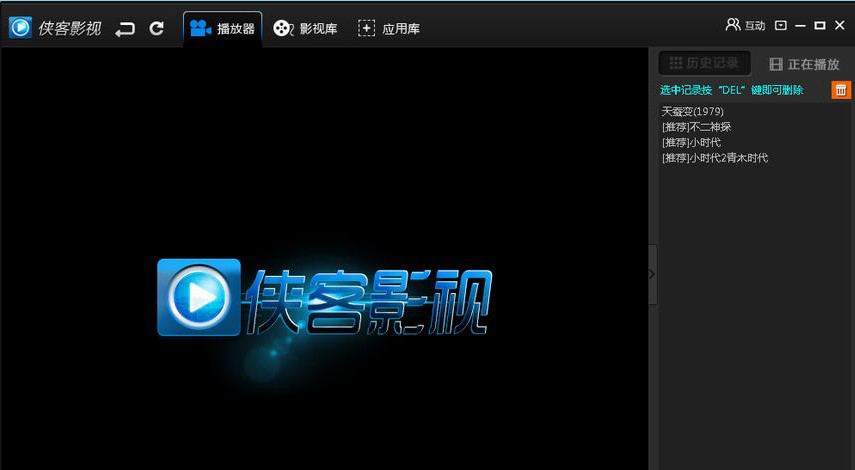Collapse the side panel with arrow handle
This screenshot has height=470, width=855.
pos(652,274)
